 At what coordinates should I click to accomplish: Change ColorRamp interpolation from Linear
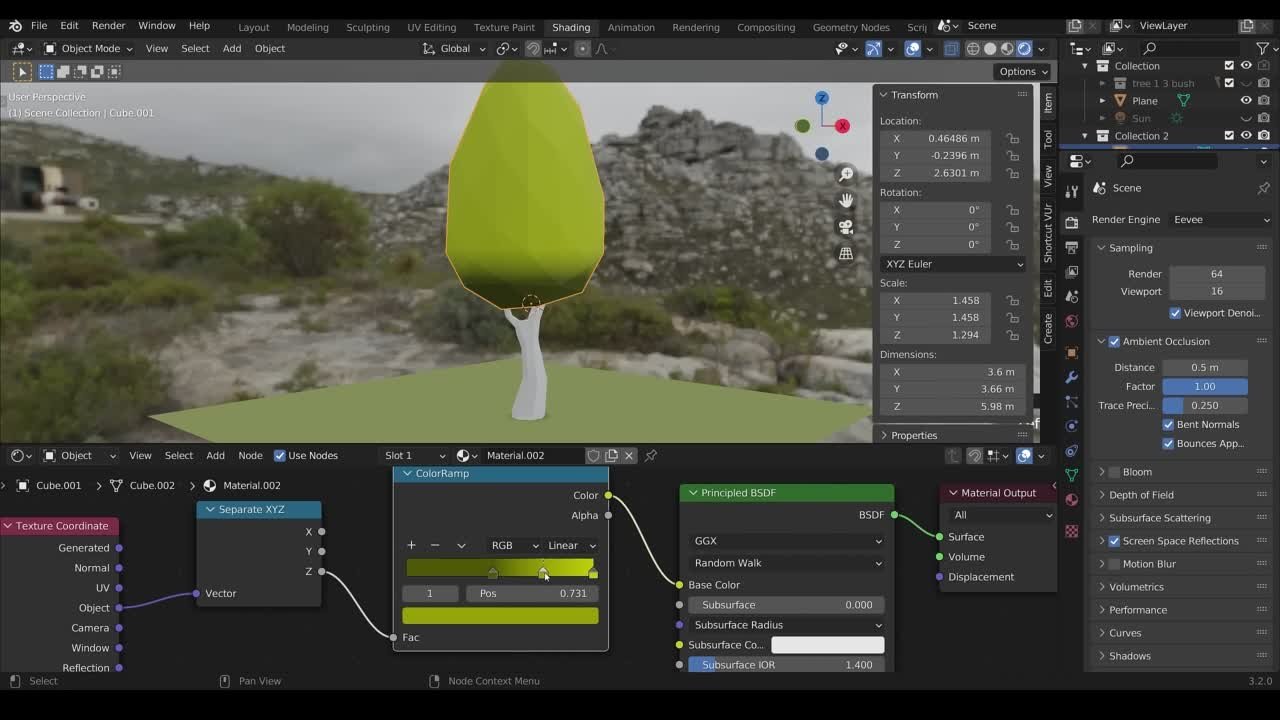[x=570, y=545]
